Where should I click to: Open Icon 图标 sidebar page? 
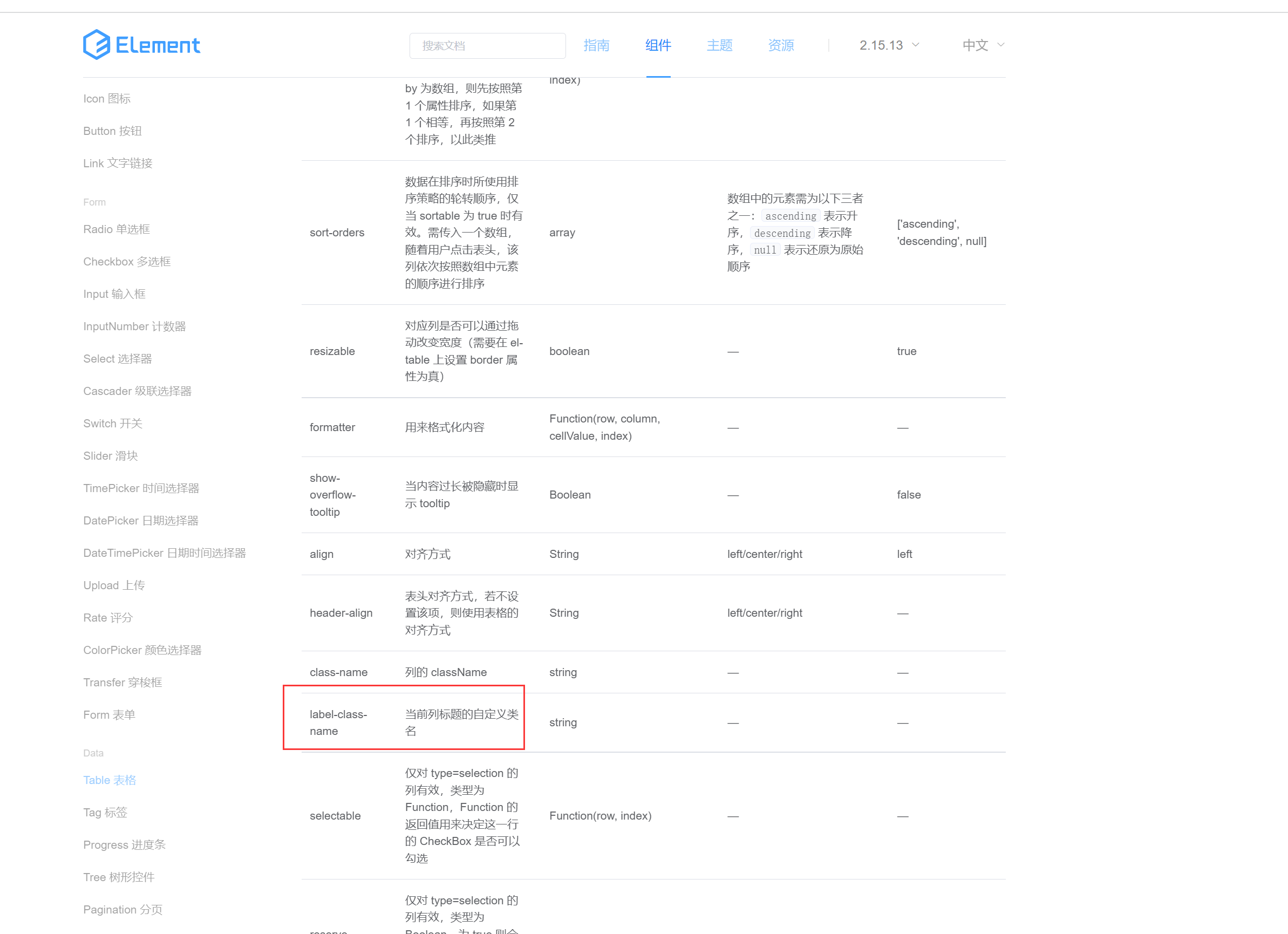[107, 99]
